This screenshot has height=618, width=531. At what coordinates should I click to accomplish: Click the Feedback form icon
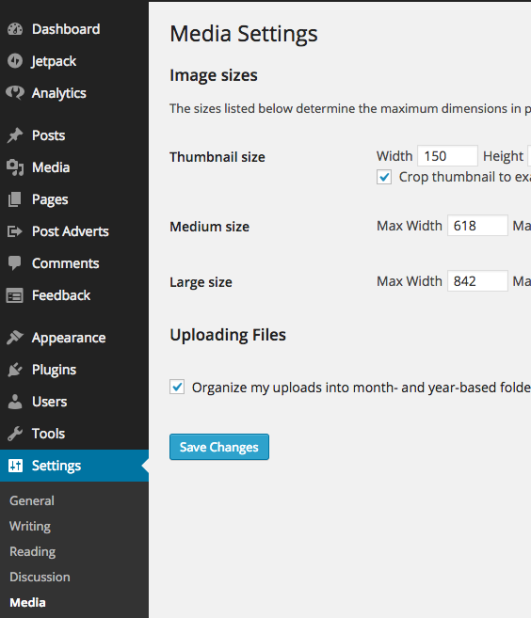point(15,296)
